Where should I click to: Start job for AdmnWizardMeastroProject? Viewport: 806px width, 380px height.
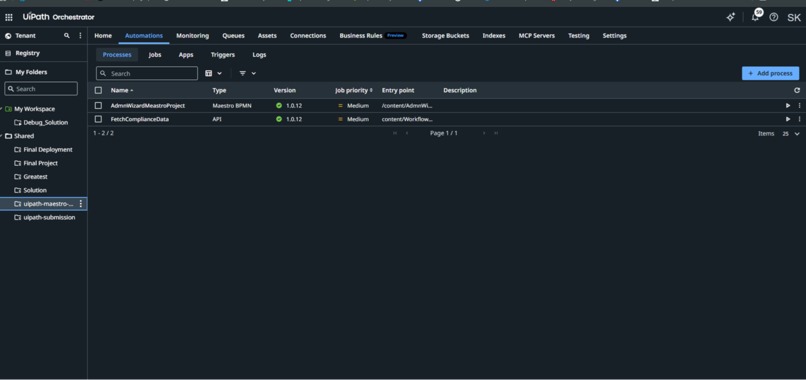[x=788, y=105]
